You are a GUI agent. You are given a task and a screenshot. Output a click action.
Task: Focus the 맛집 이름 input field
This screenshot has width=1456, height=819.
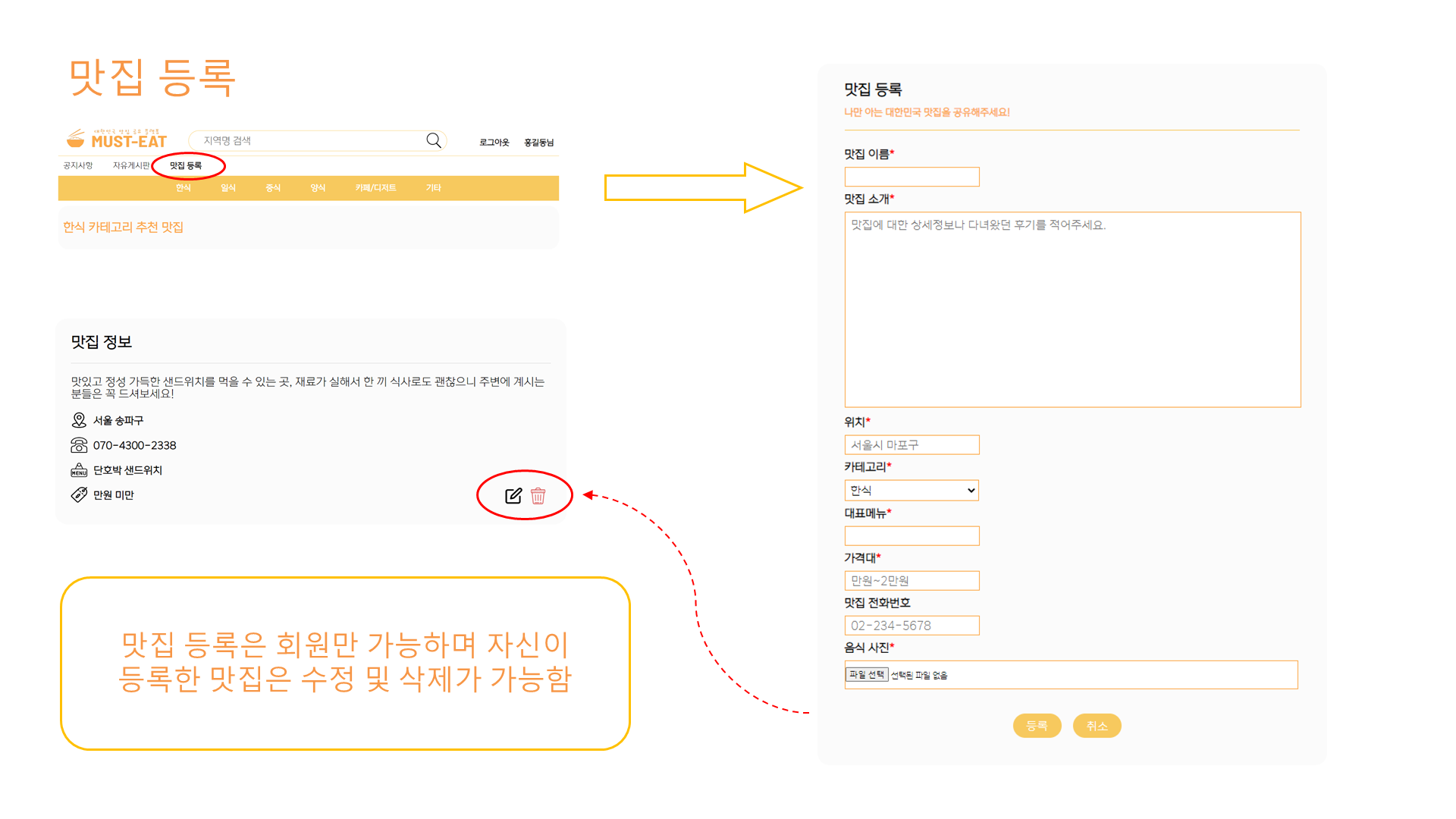912,177
